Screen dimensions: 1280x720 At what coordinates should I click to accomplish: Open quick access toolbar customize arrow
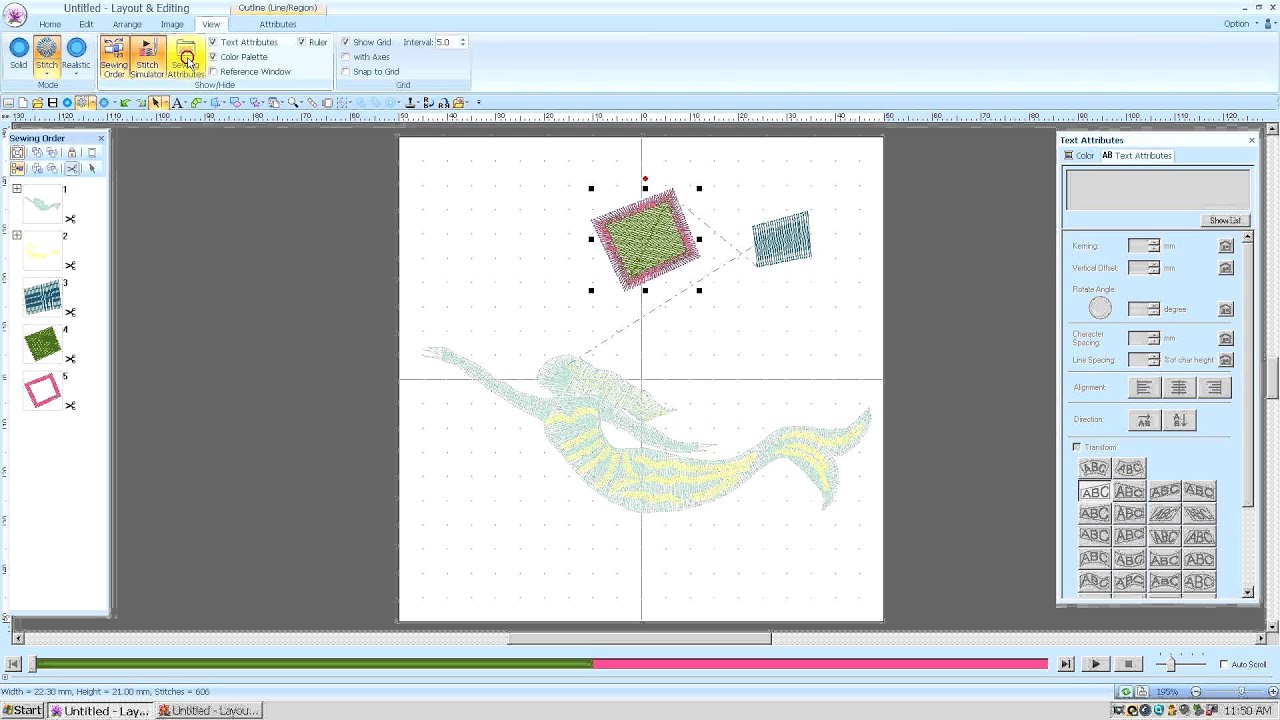click(478, 102)
